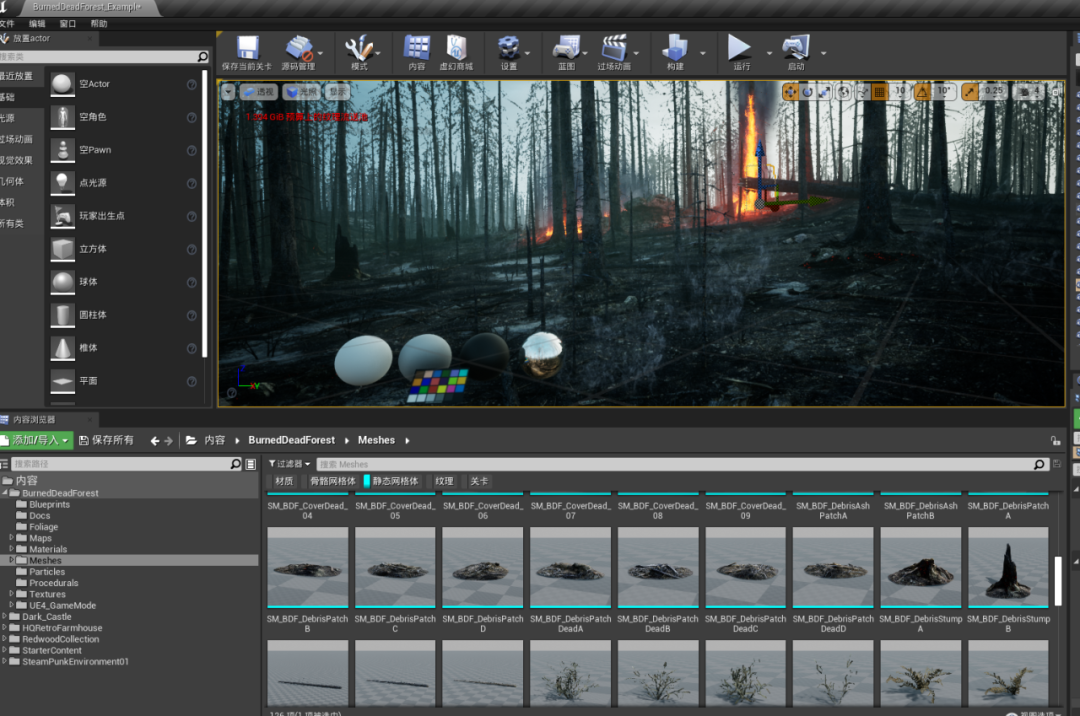
Task: Click the 光照 lit mode button
Action: coord(302,92)
